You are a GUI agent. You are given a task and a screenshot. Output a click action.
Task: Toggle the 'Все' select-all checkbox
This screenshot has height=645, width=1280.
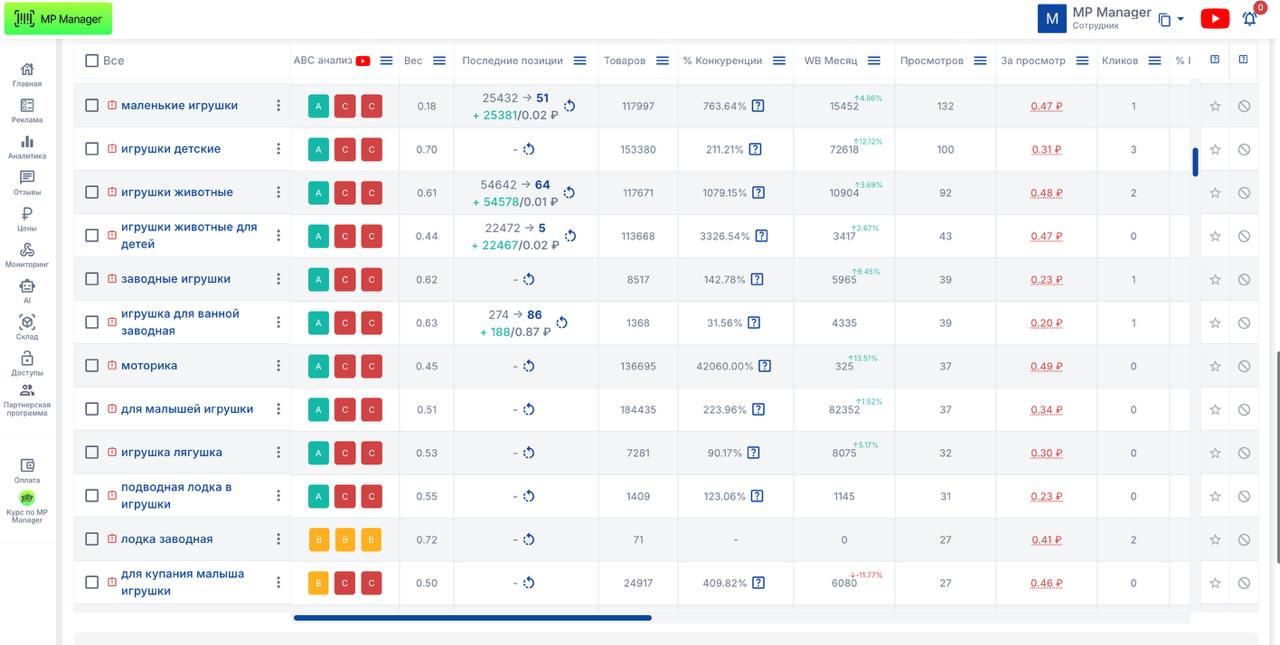(x=92, y=61)
